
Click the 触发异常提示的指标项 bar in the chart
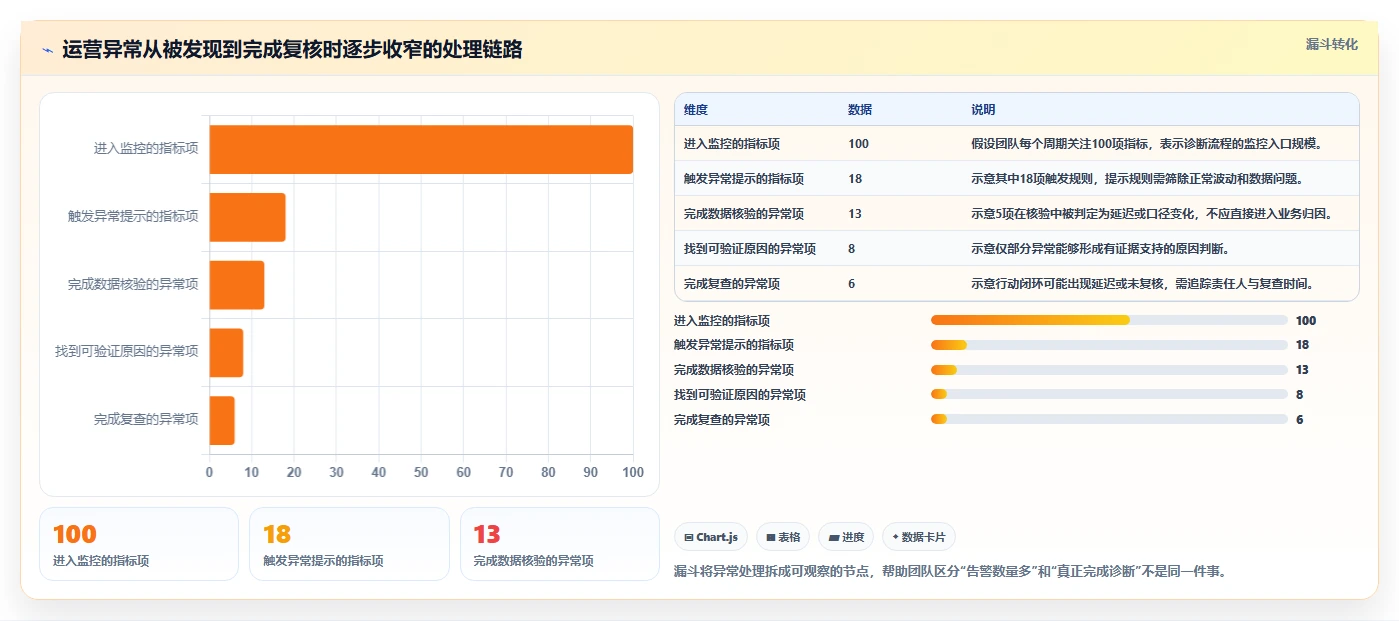point(247,217)
